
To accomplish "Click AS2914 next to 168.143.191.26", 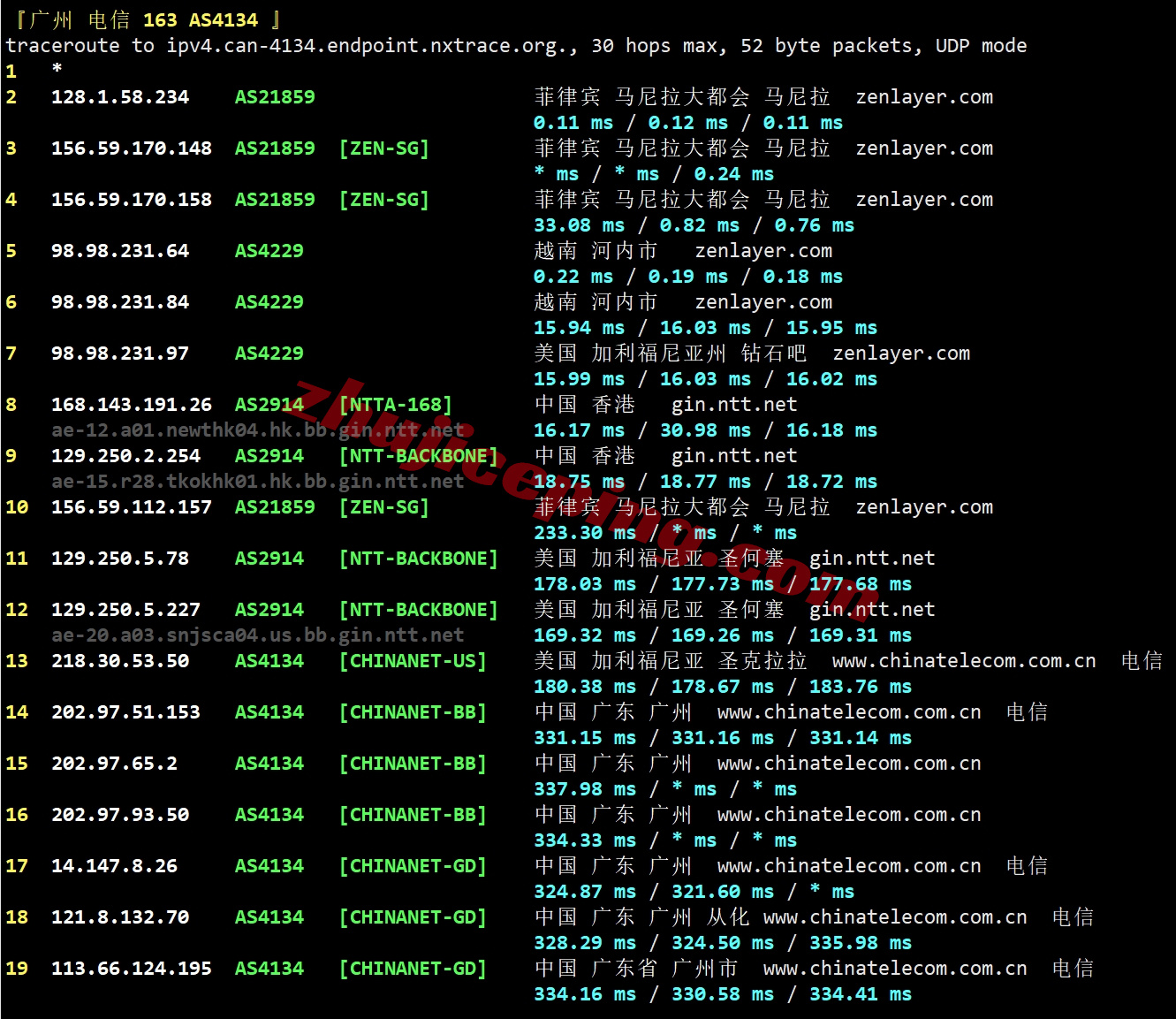I will 269,405.
